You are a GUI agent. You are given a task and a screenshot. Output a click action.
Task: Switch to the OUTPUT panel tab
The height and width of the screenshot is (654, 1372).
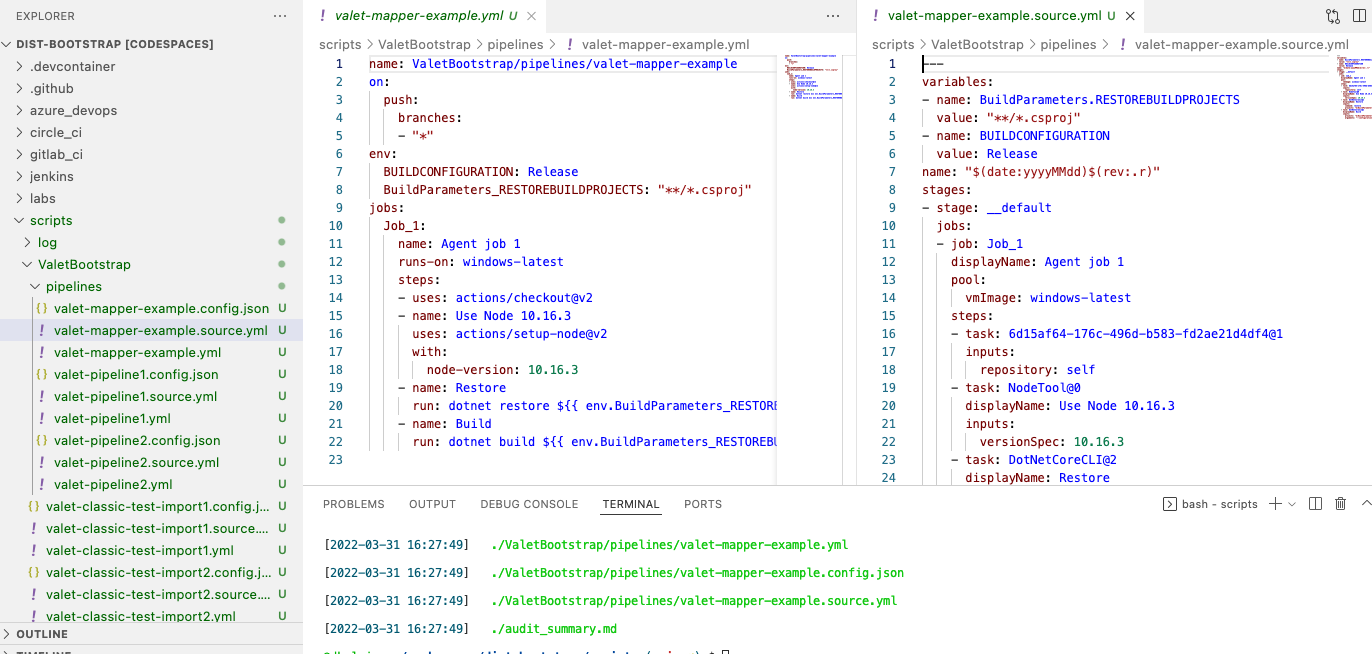[x=432, y=504]
